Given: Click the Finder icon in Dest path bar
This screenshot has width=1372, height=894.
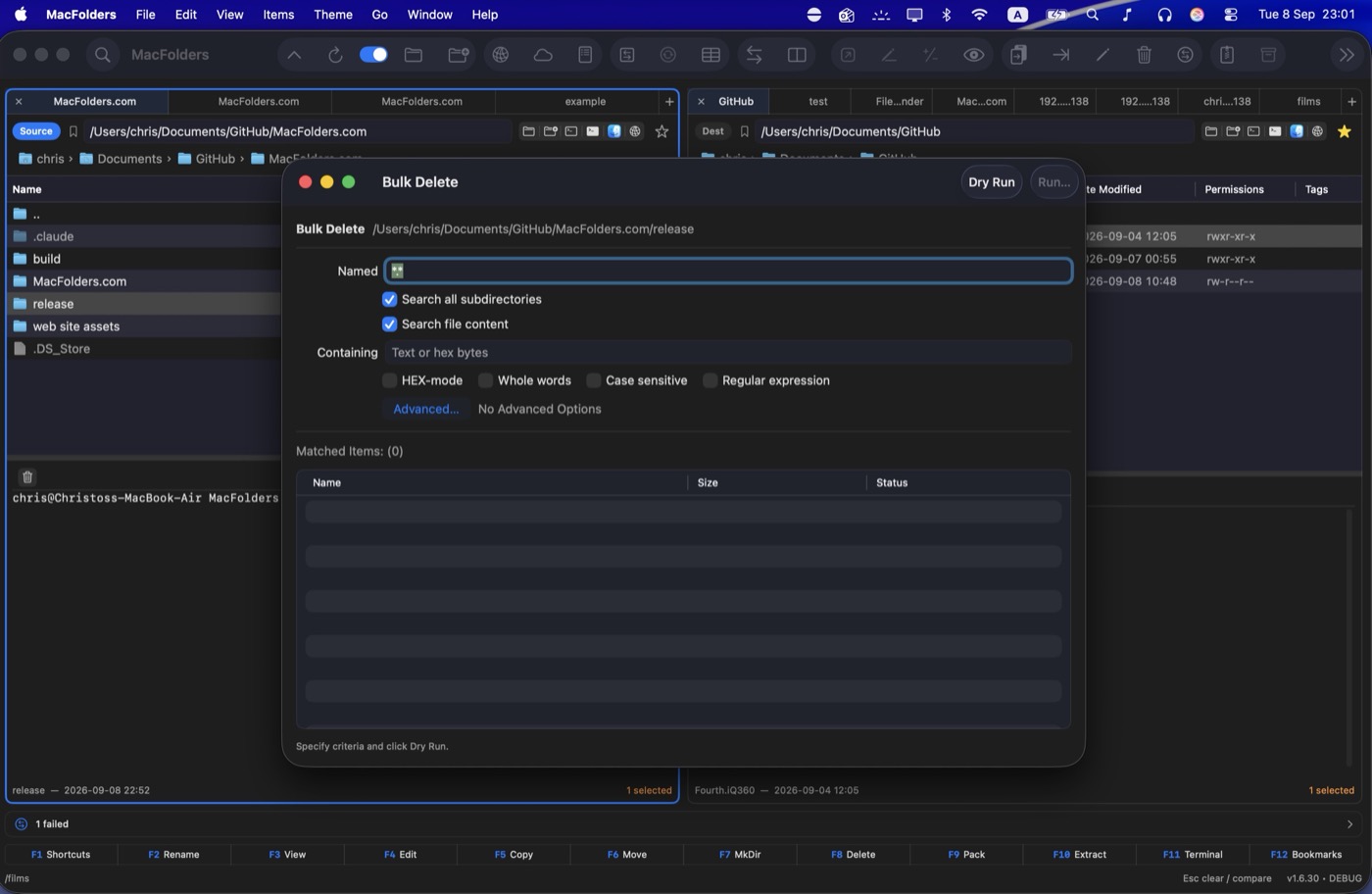Looking at the screenshot, I should pyautogui.click(x=1297, y=131).
